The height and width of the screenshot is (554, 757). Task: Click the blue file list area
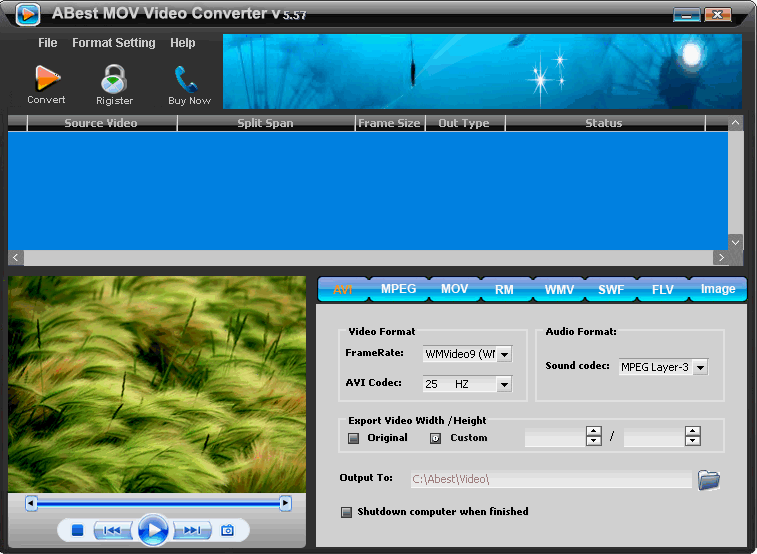click(x=368, y=191)
